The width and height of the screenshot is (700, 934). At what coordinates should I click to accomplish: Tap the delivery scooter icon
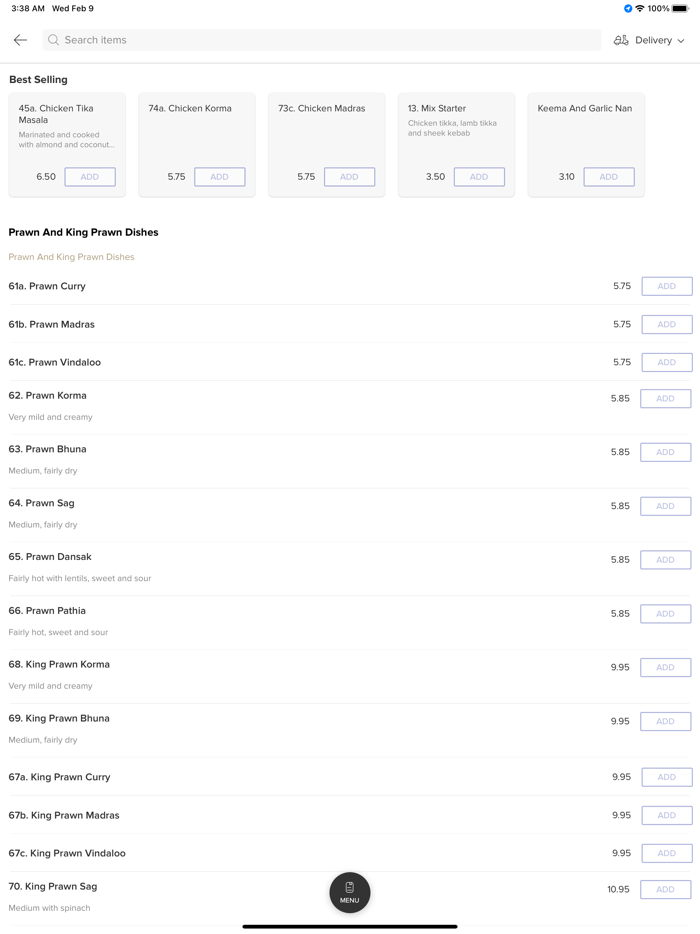click(x=621, y=40)
